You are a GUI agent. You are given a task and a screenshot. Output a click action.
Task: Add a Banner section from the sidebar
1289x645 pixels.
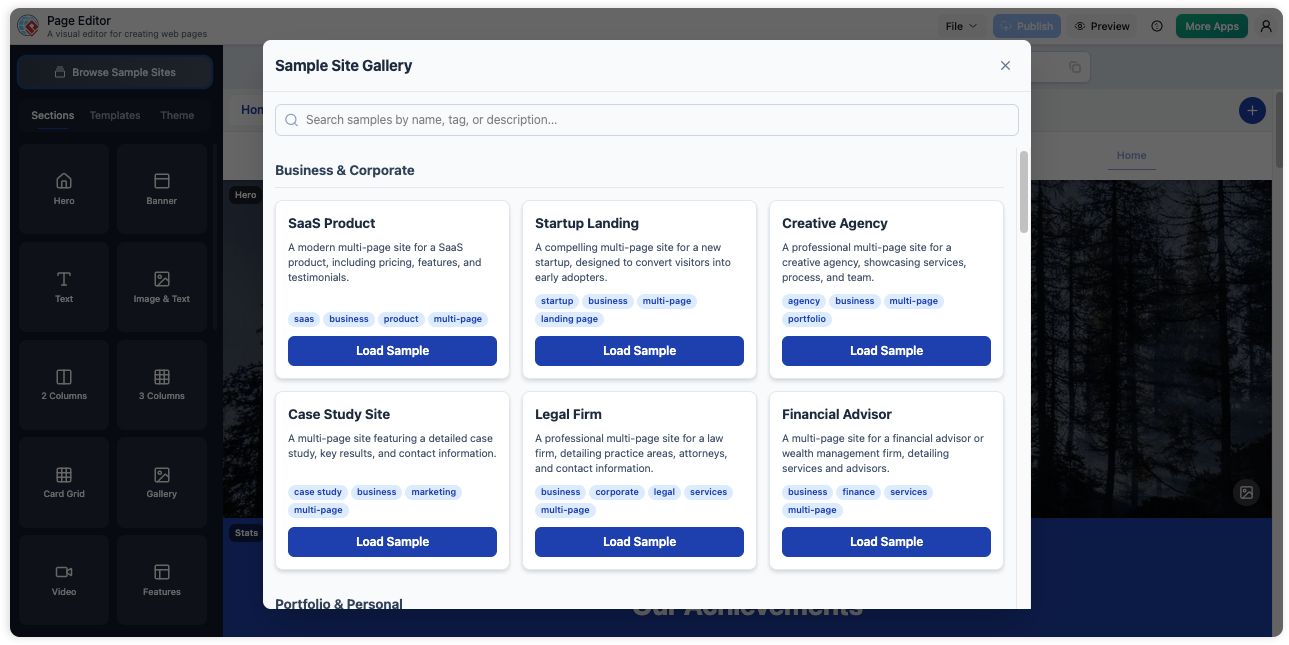tap(161, 188)
